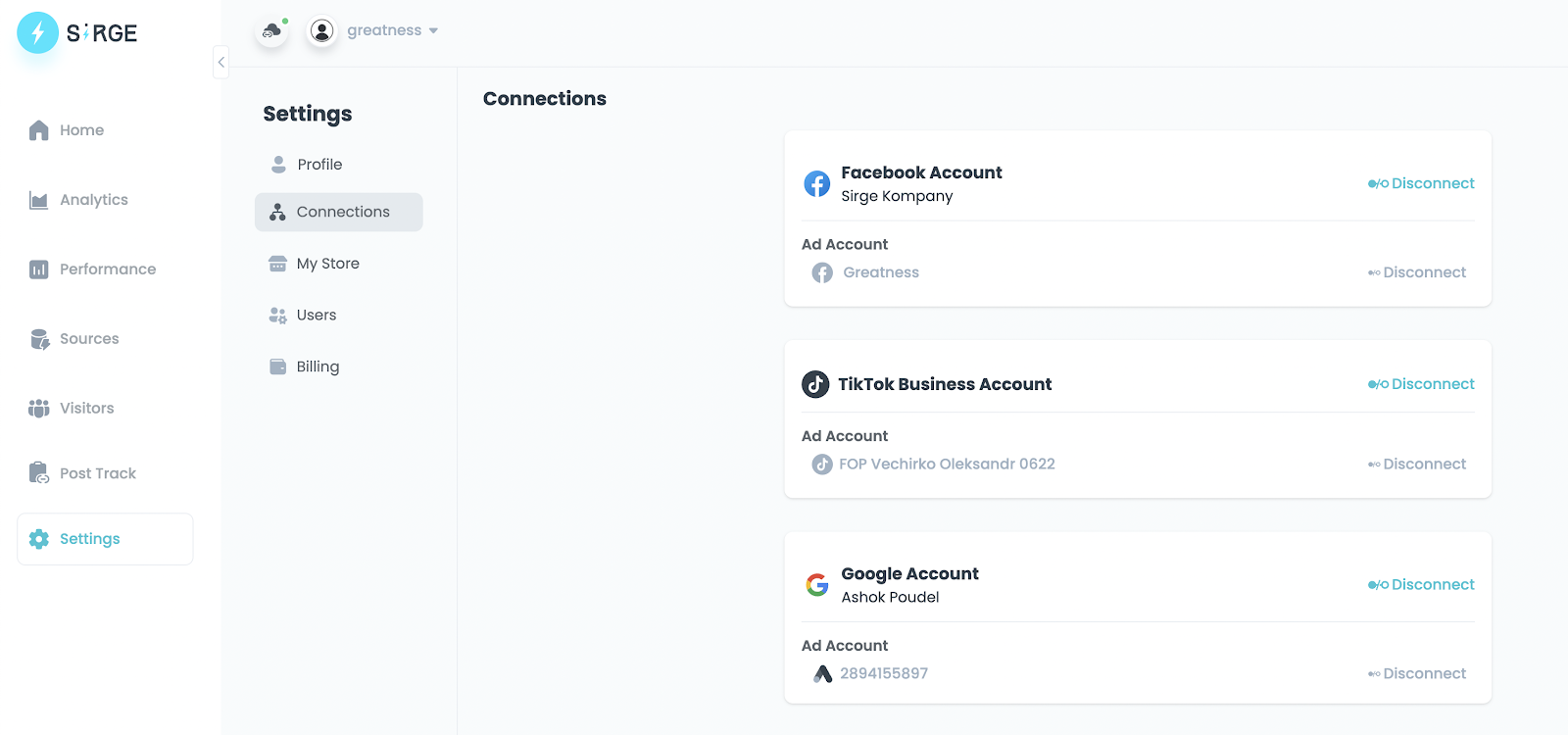
Task: Click the Sirge lightning bolt logo
Action: click(x=38, y=32)
